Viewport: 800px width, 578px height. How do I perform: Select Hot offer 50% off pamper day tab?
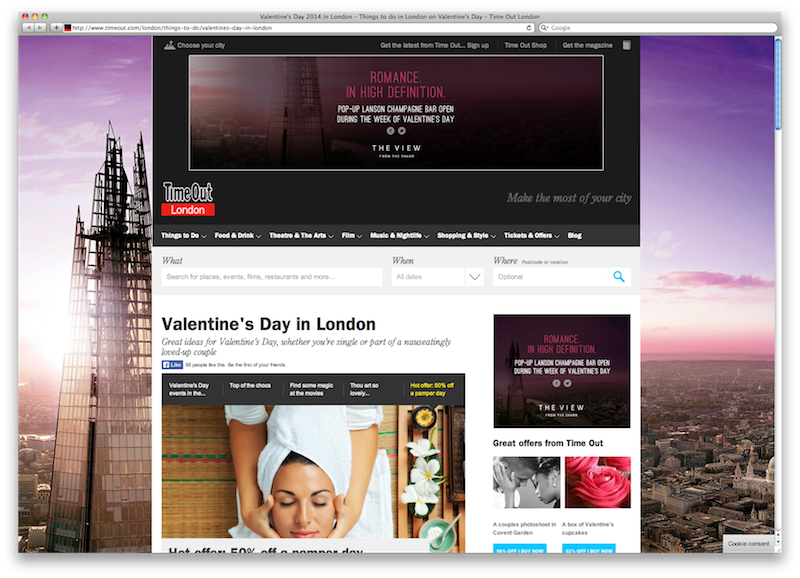(432, 389)
